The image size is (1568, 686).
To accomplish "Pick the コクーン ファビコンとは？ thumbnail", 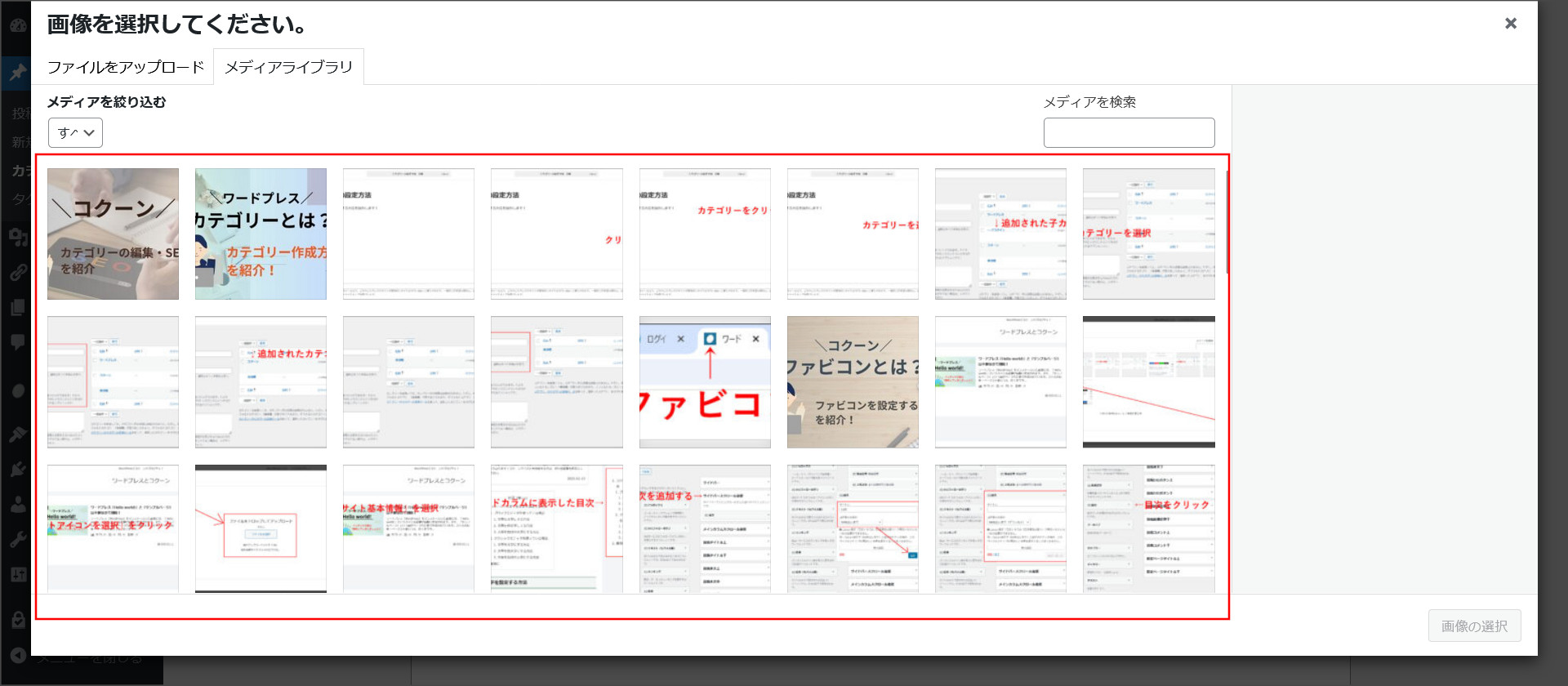I will tap(853, 382).
